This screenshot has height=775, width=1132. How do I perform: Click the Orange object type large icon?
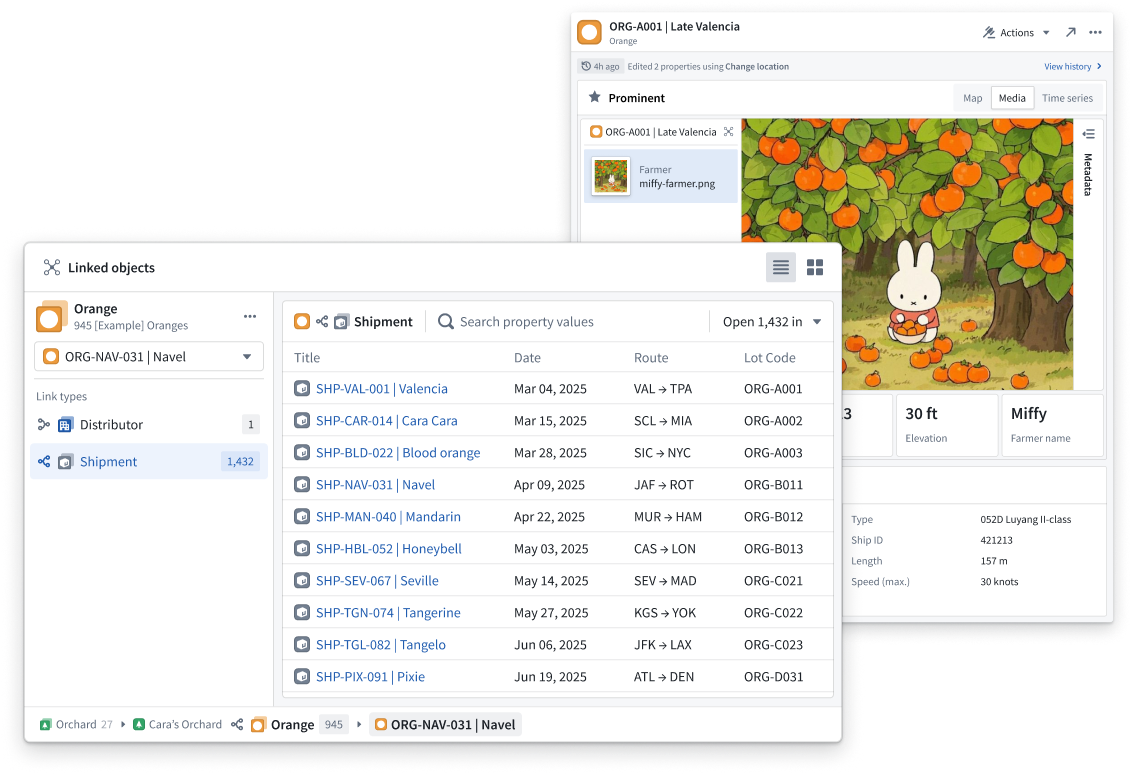51,317
